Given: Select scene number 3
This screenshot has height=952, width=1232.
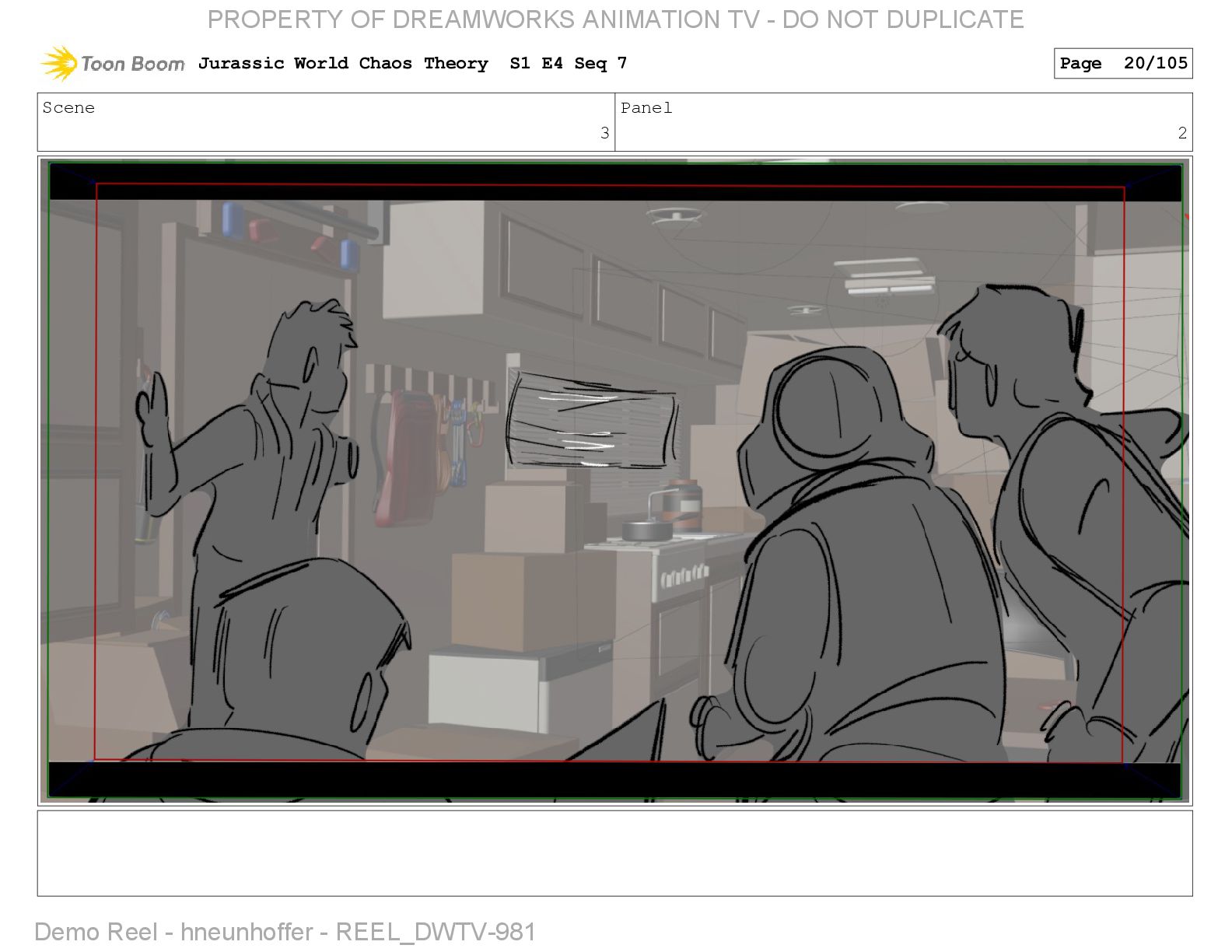Looking at the screenshot, I should point(604,133).
